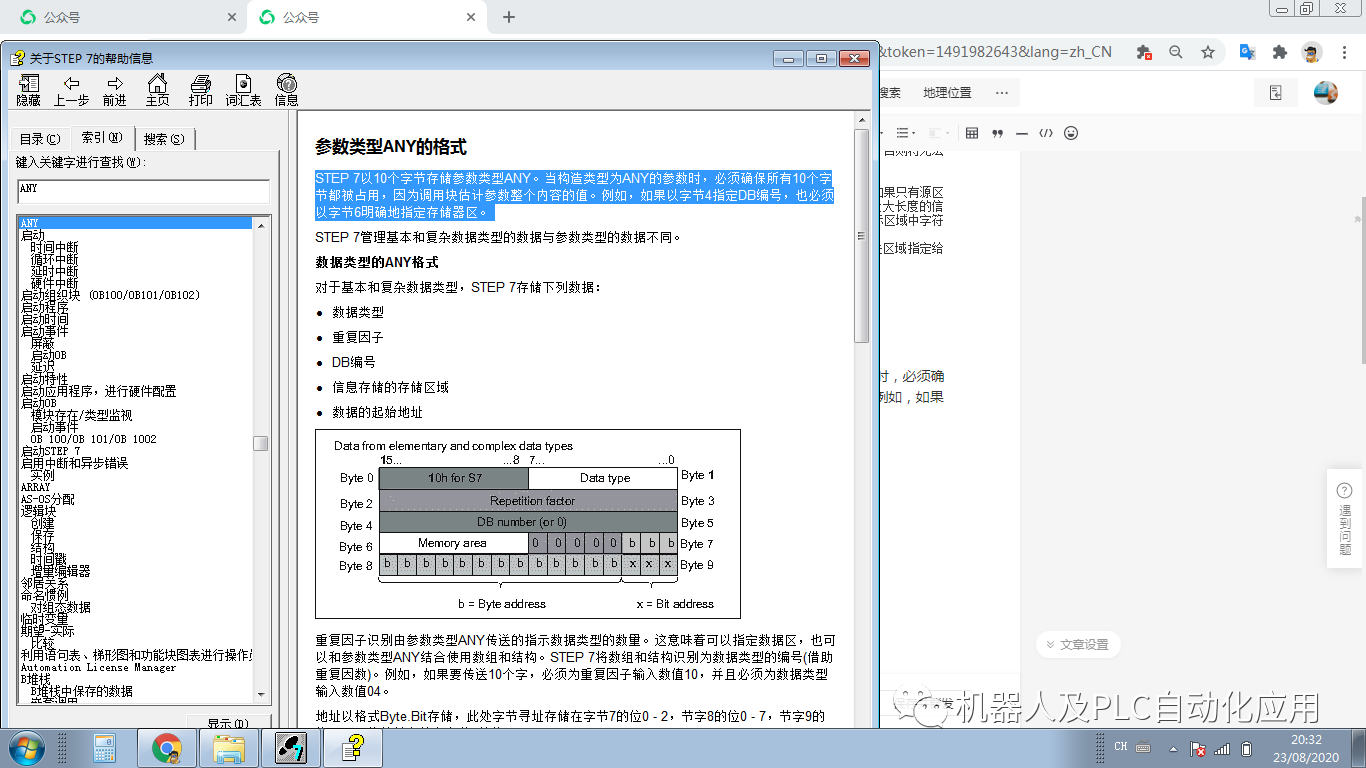Click index list scroll-down arrow
Viewport: 1366px width, 768px height.
(x=261, y=693)
